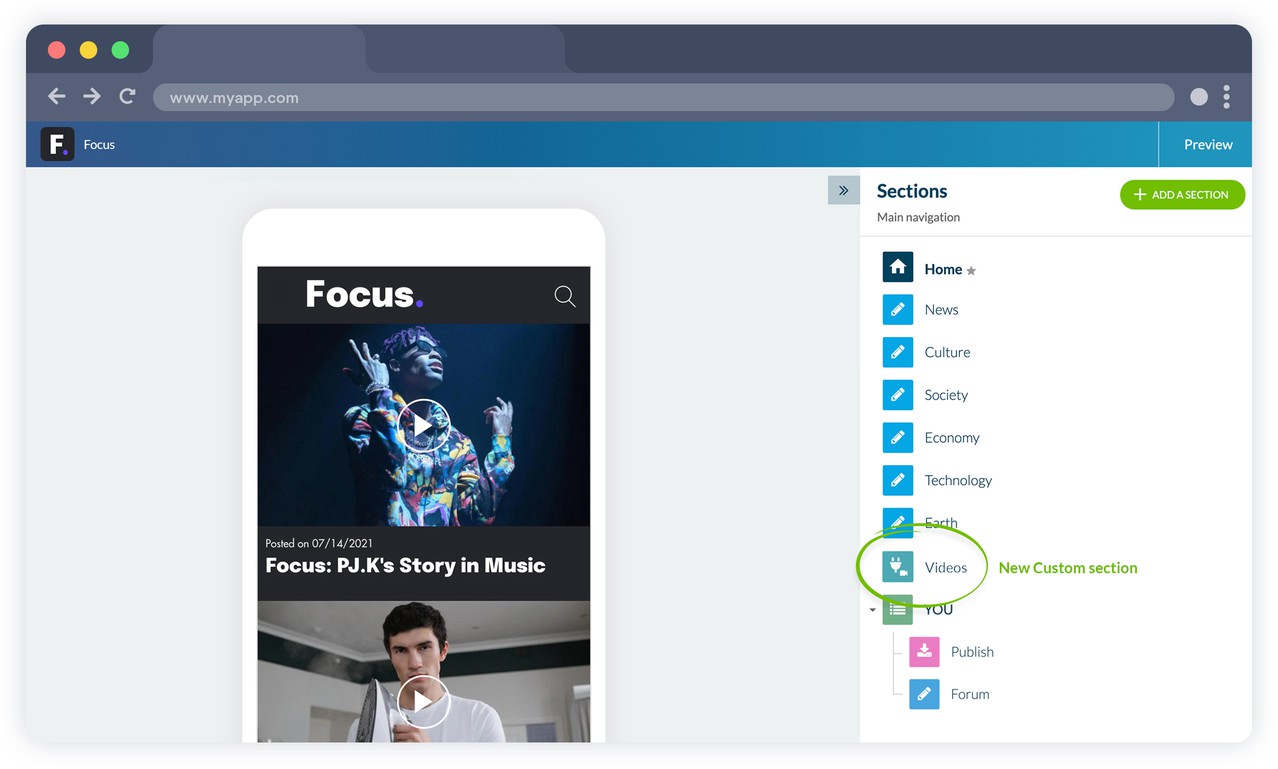Play the PJ.K's Story video
This screenshot has height=769, width=1278.
coord(423,426)
